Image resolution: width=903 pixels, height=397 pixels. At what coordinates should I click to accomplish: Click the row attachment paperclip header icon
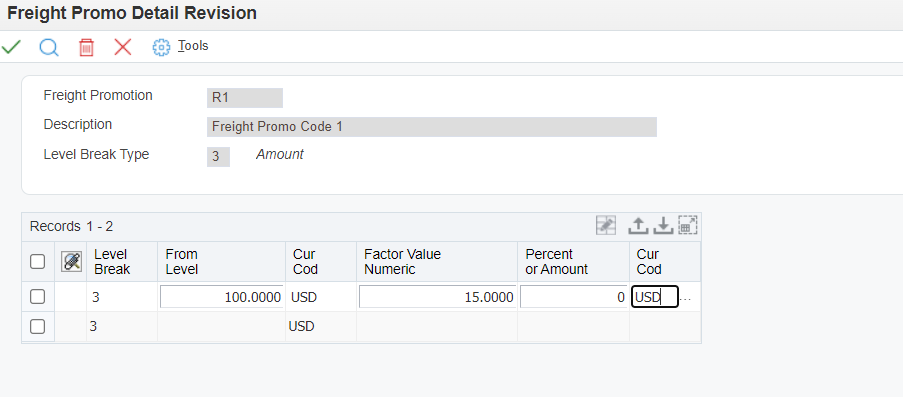point(71,262)
